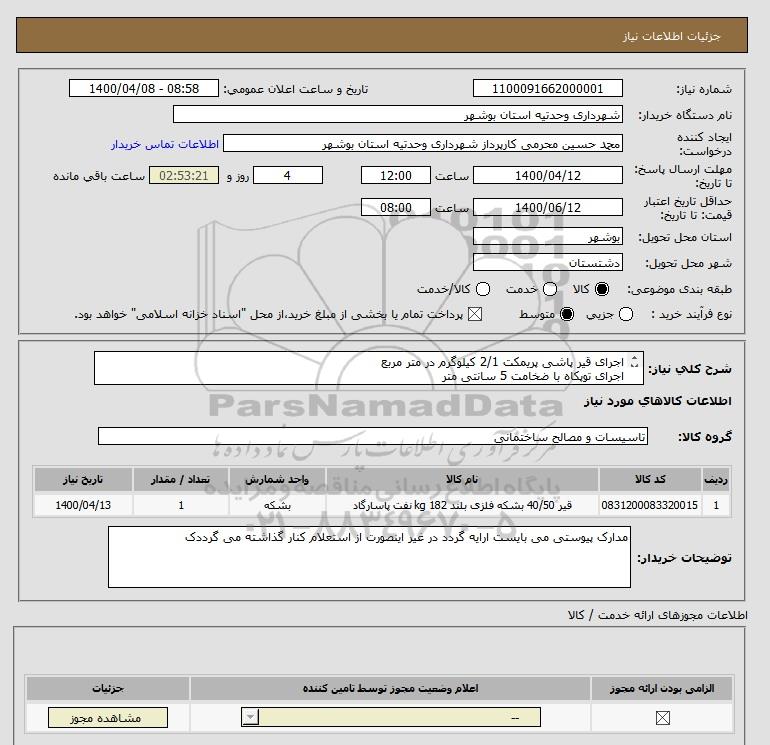Select the خدمت radio button

550,289
